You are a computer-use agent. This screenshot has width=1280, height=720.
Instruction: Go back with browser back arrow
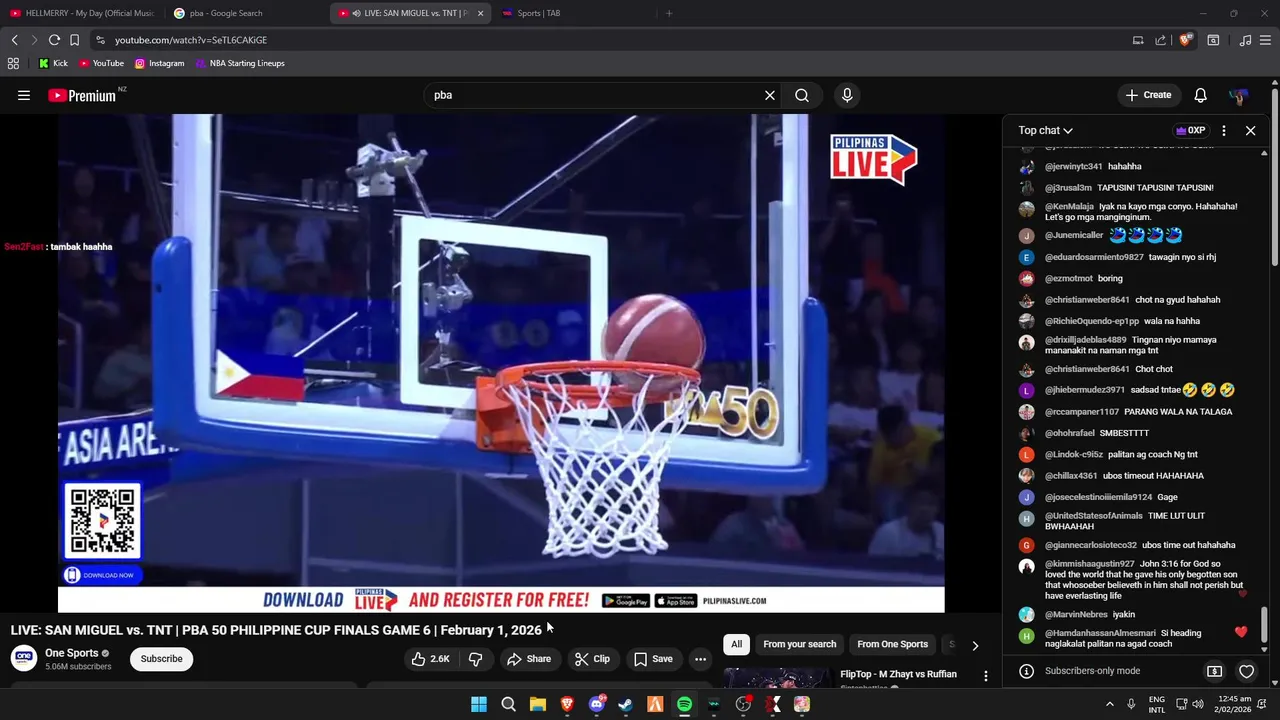[x=15, y=40]
